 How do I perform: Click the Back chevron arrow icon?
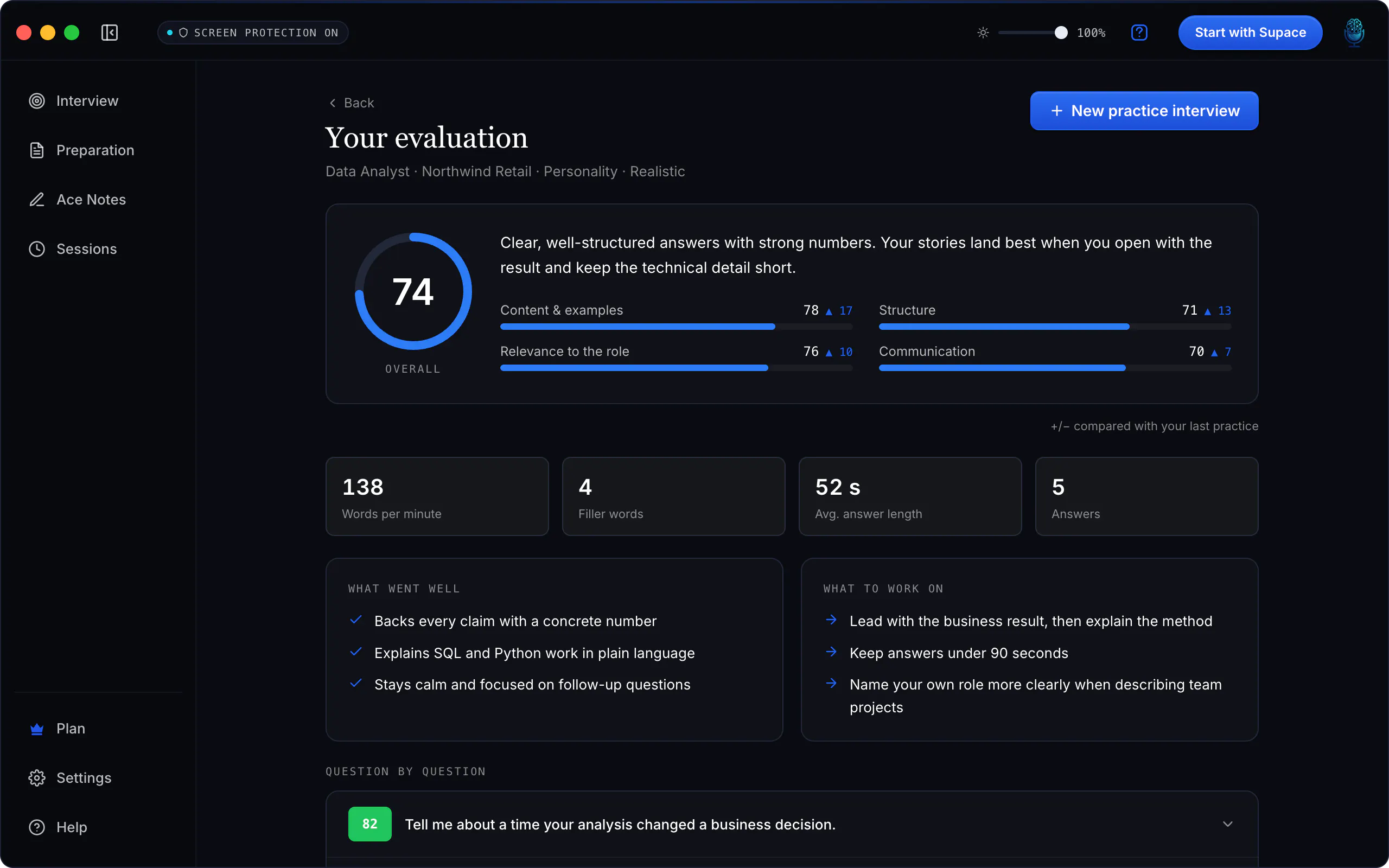(332, 103)
